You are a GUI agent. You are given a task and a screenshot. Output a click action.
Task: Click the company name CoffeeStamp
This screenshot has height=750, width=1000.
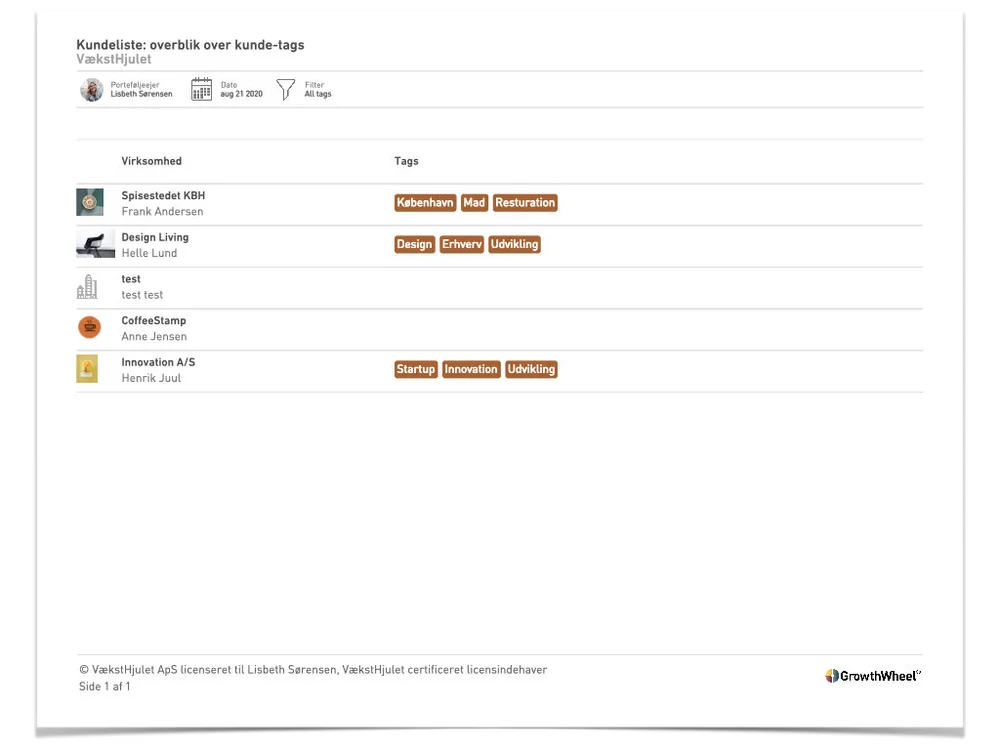click(x=154, y=320)
